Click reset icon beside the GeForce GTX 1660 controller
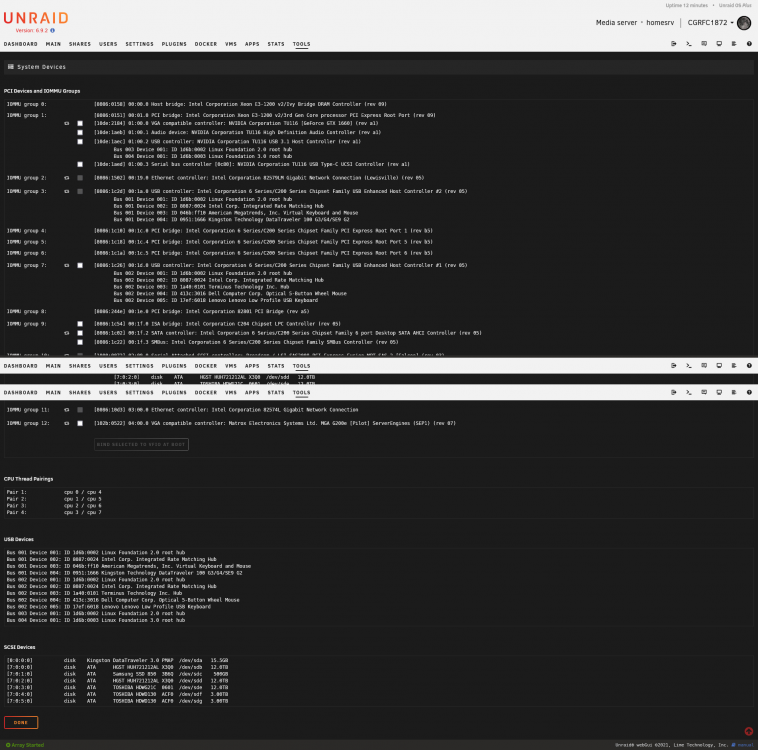The height and width of the screenshot is (750, 758). point(67,123)
